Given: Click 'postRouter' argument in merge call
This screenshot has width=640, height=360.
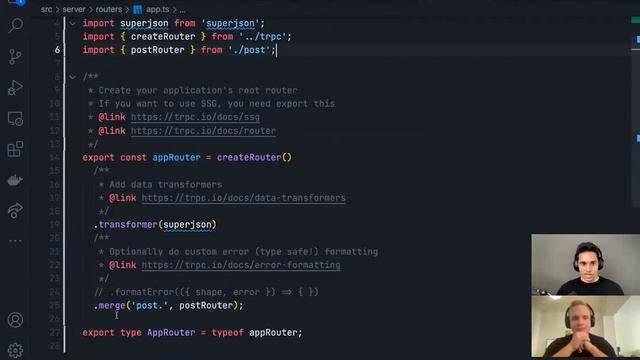Looking at the screenshot, I should 206,306.
